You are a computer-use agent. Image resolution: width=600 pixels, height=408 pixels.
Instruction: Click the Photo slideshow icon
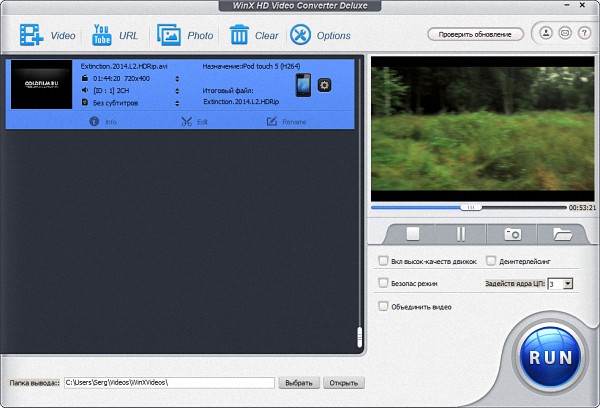169,35
